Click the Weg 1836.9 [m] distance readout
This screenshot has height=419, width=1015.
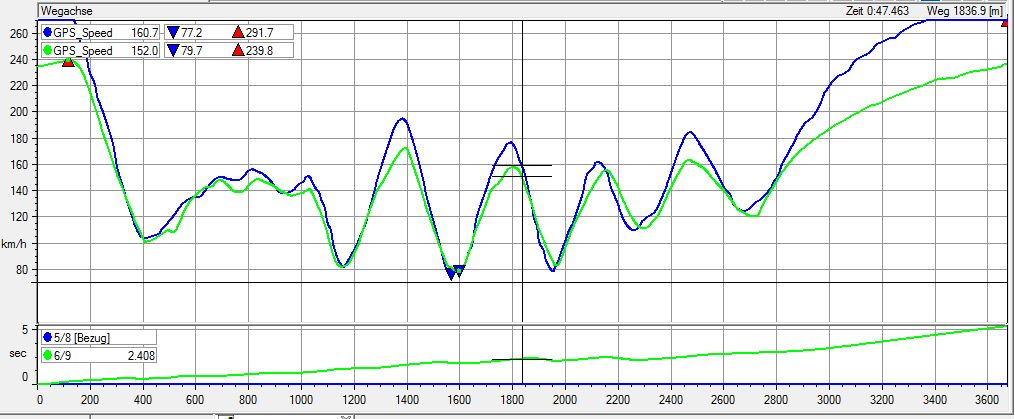[x=963, y=10]
